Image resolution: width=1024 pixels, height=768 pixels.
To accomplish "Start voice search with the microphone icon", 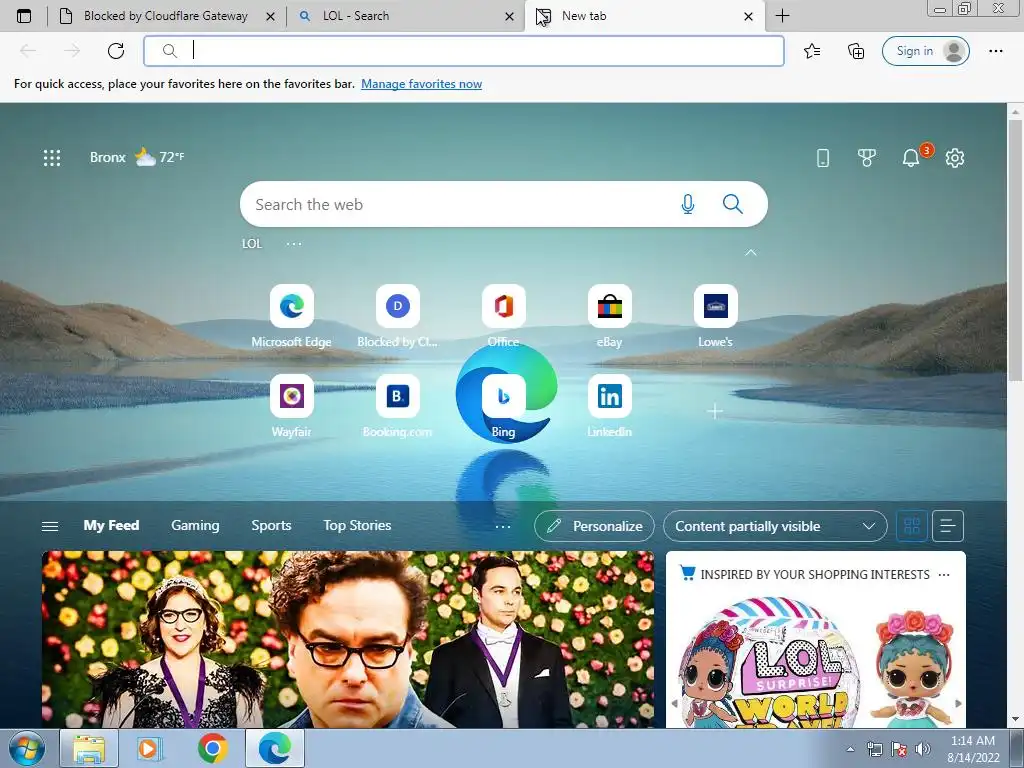I will [688, 204].
